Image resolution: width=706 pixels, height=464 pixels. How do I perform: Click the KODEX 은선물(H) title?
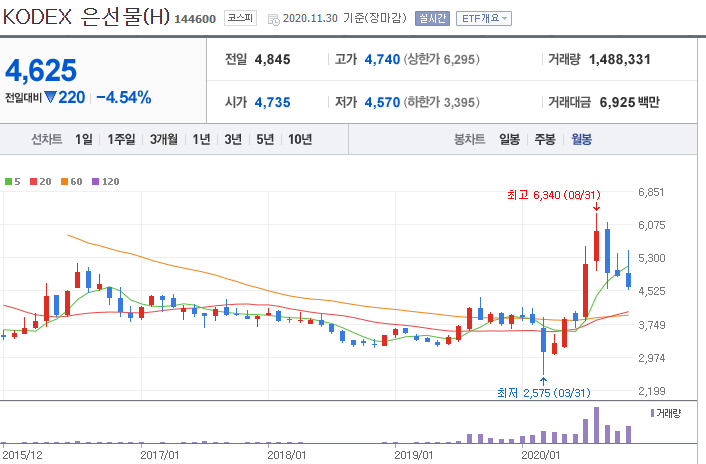click(86, 17)
